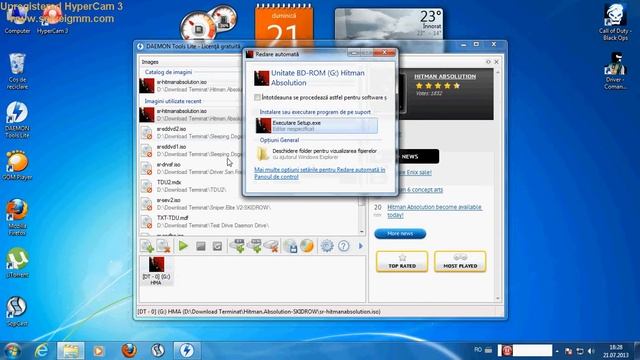This screenshot has width=640, height=360.
Task: Click the Windows Start button
Action: point(12,351)
